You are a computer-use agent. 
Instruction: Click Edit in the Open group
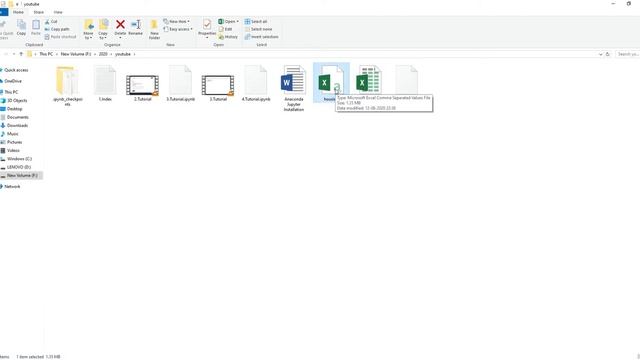tap(225, 29)
